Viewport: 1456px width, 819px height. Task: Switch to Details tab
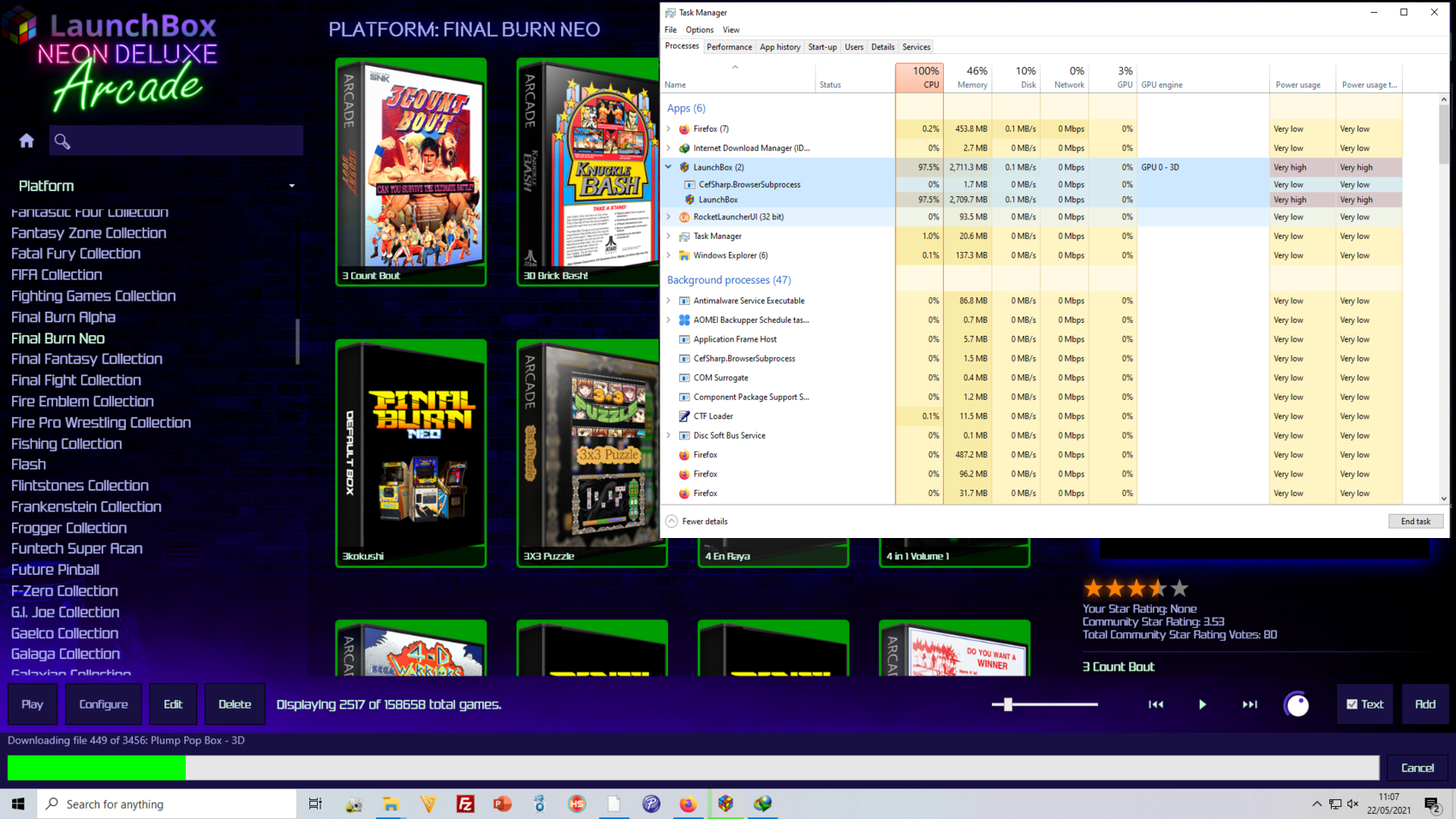point(882,47)
